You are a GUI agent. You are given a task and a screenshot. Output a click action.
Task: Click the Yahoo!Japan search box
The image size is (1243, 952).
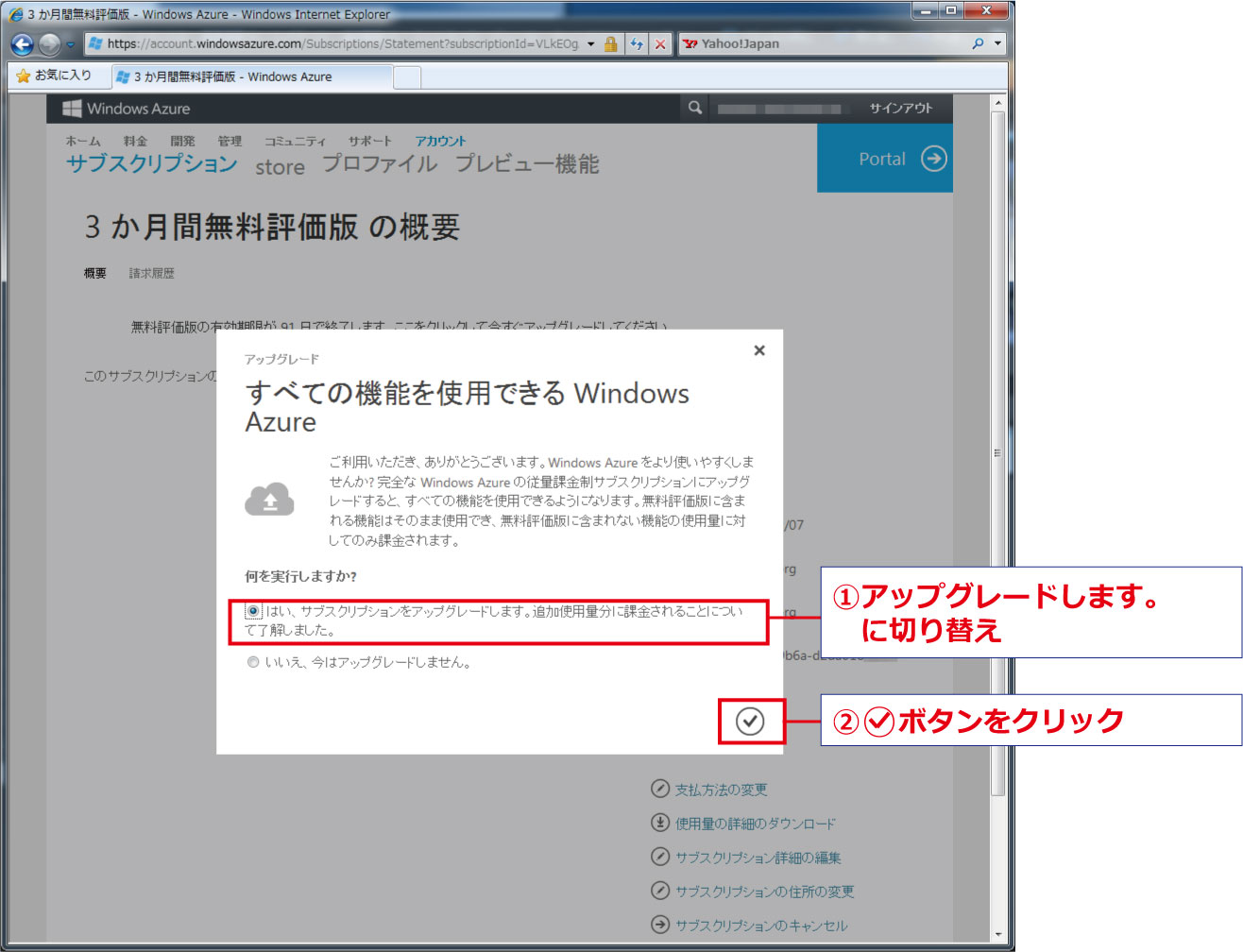pyautogui.click(x=825, y=43)
